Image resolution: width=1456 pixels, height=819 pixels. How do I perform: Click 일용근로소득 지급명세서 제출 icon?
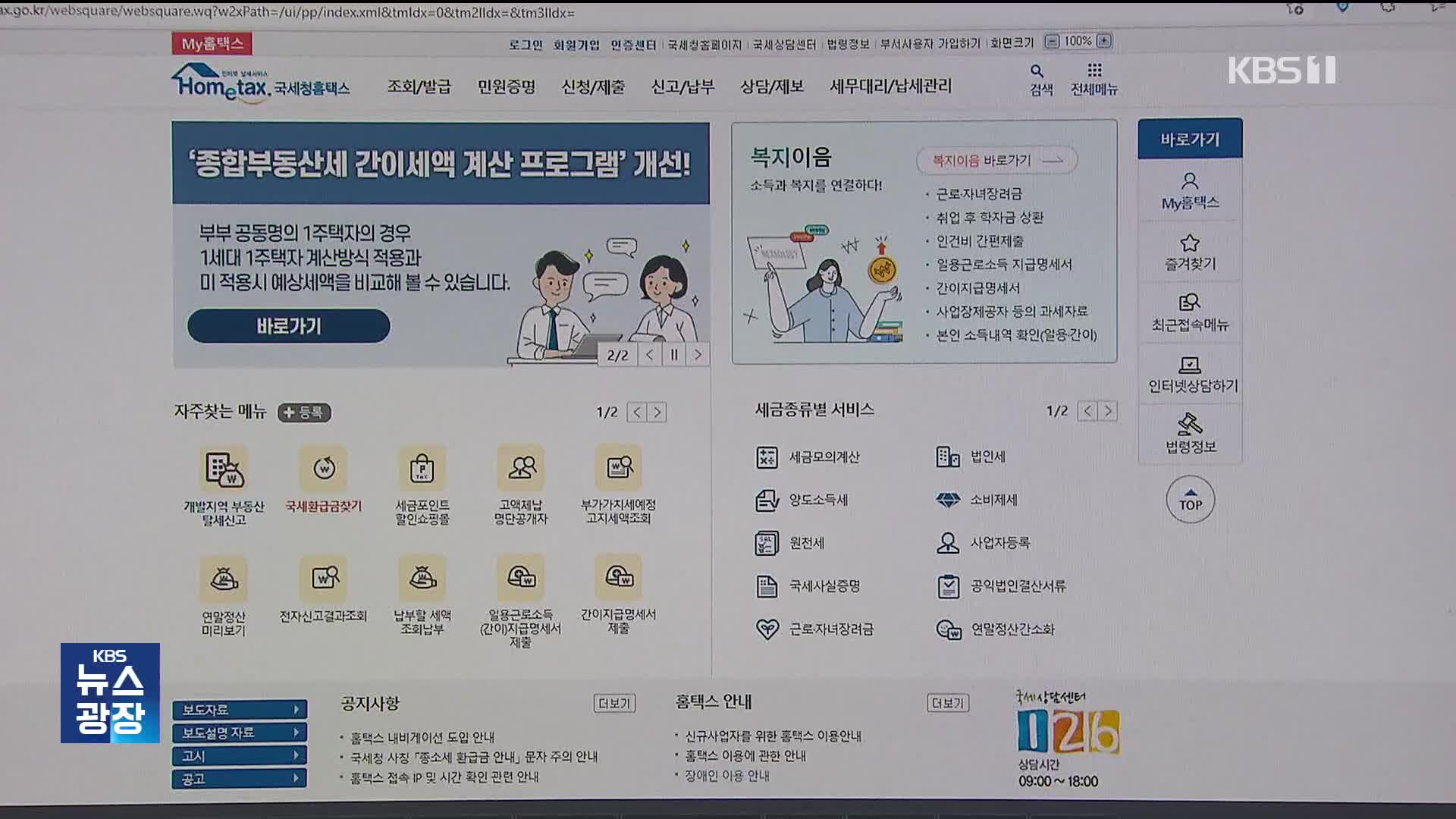click(x=521, y=578)
